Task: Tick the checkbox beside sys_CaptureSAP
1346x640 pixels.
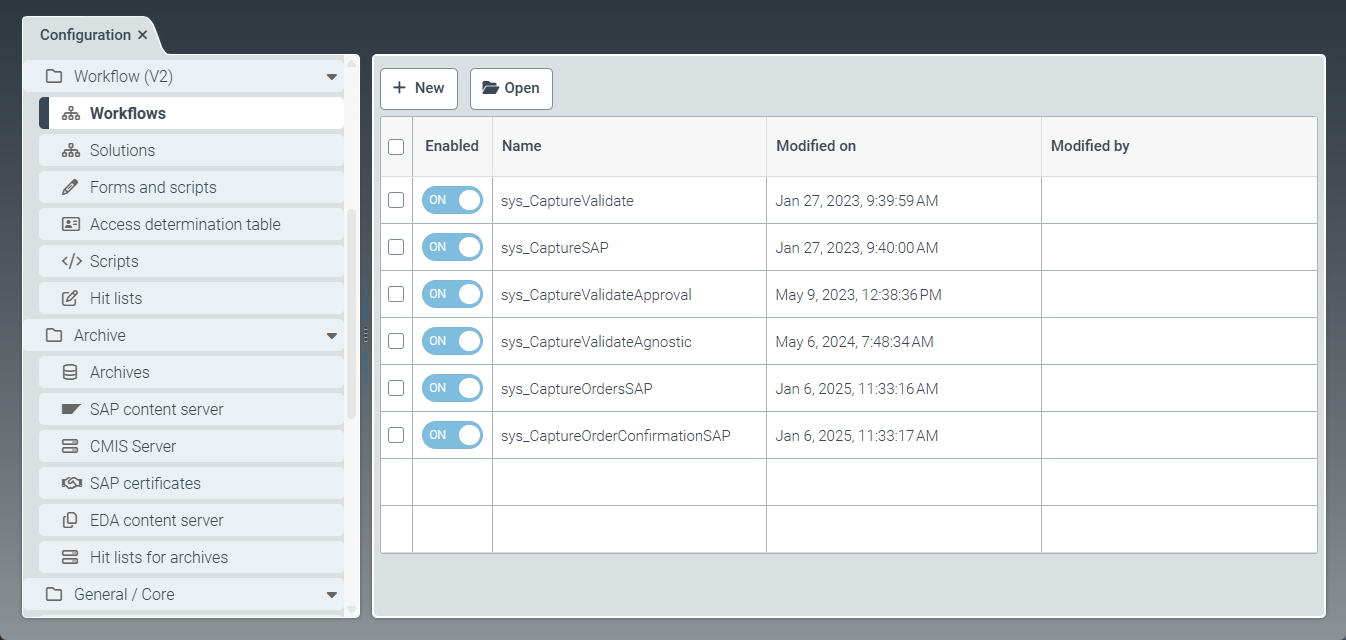Action: coord(396,247)
